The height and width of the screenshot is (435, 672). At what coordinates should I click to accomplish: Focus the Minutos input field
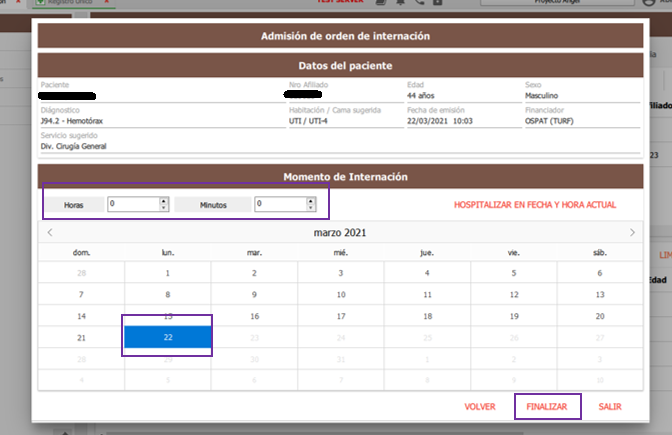[279, 204]
